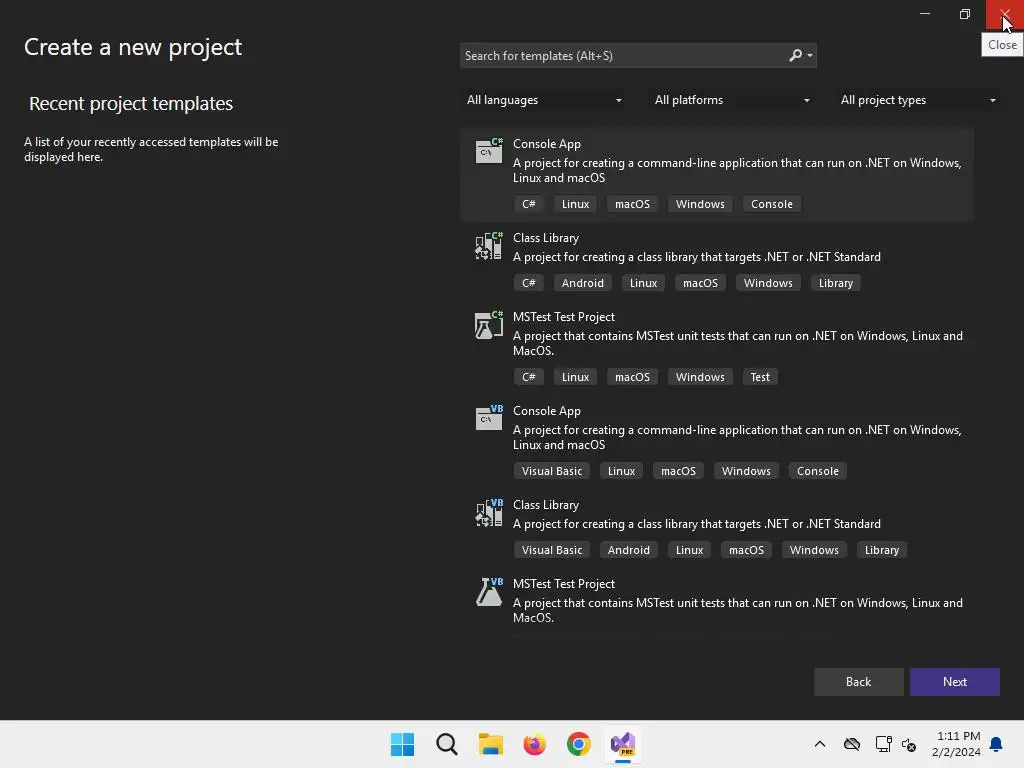Click the Windows tag on C# Class Library

(x=768, y=283)
